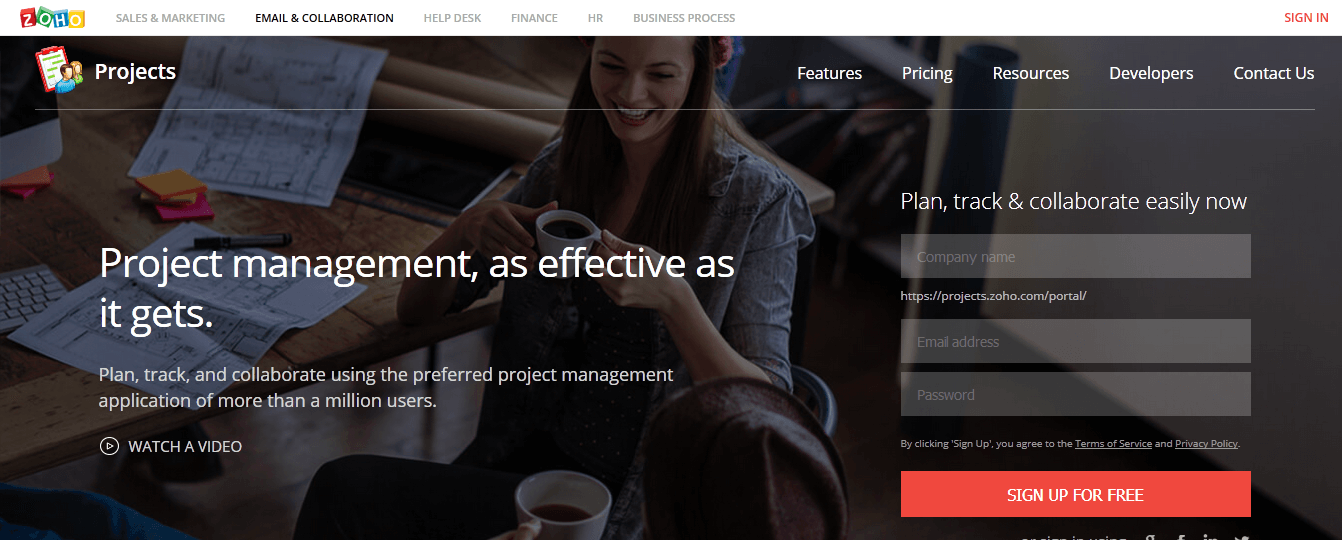
Task: Go to the Features page
Action: click(x=829, y=73)
